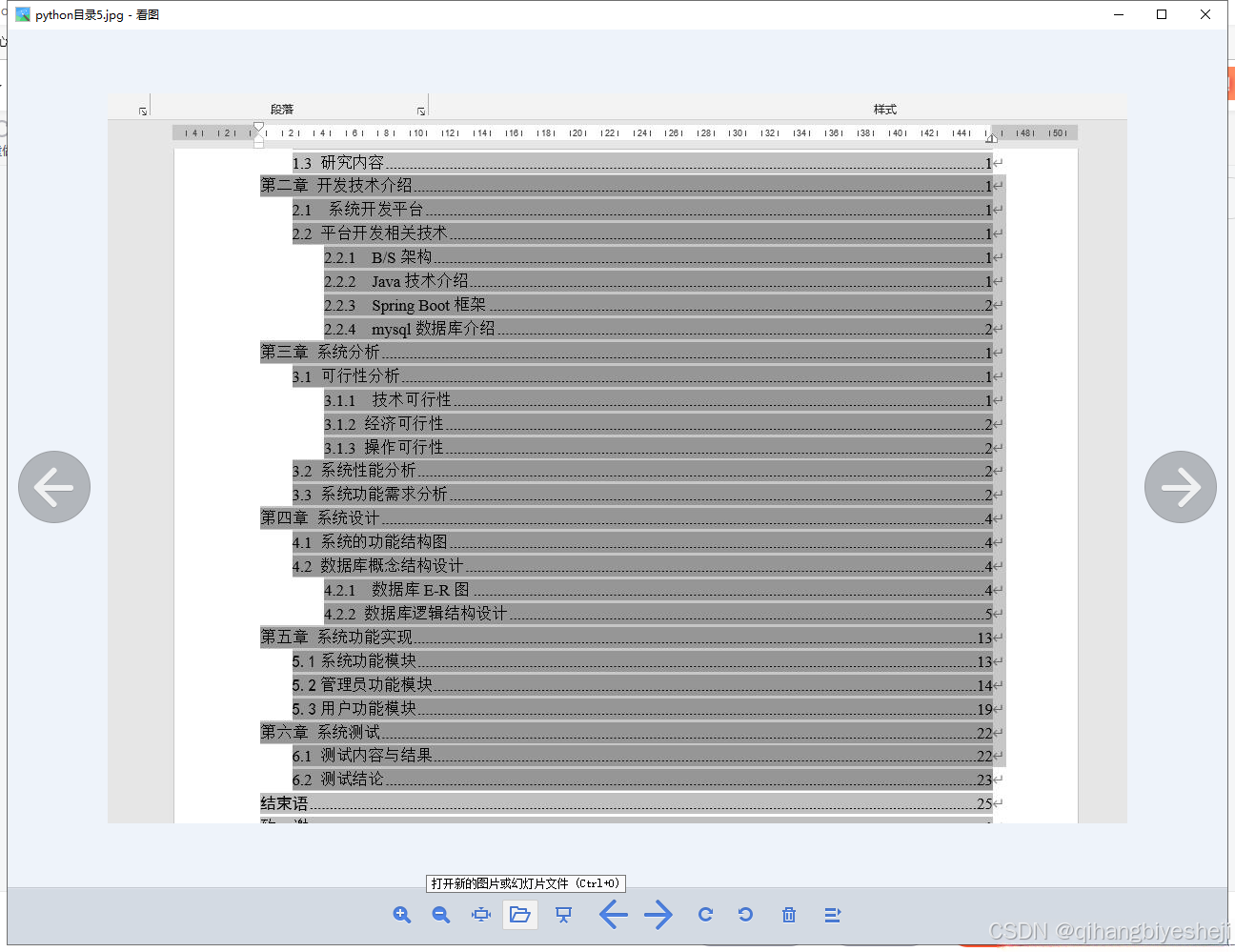Select the zoom out magnifier tool
The width and height of the screenshot is (1235, 952).
pyautogui.click(x=440, y=915)
